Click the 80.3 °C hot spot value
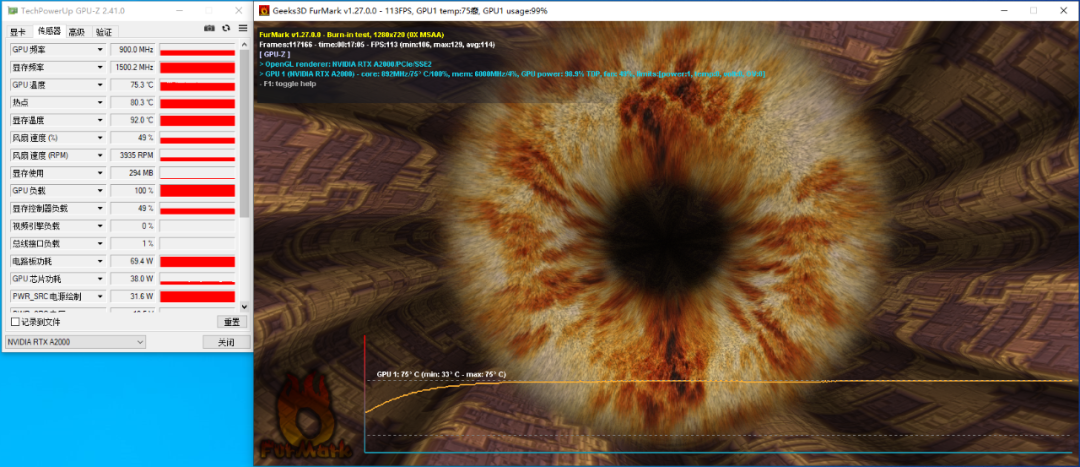 pos(133,103)
